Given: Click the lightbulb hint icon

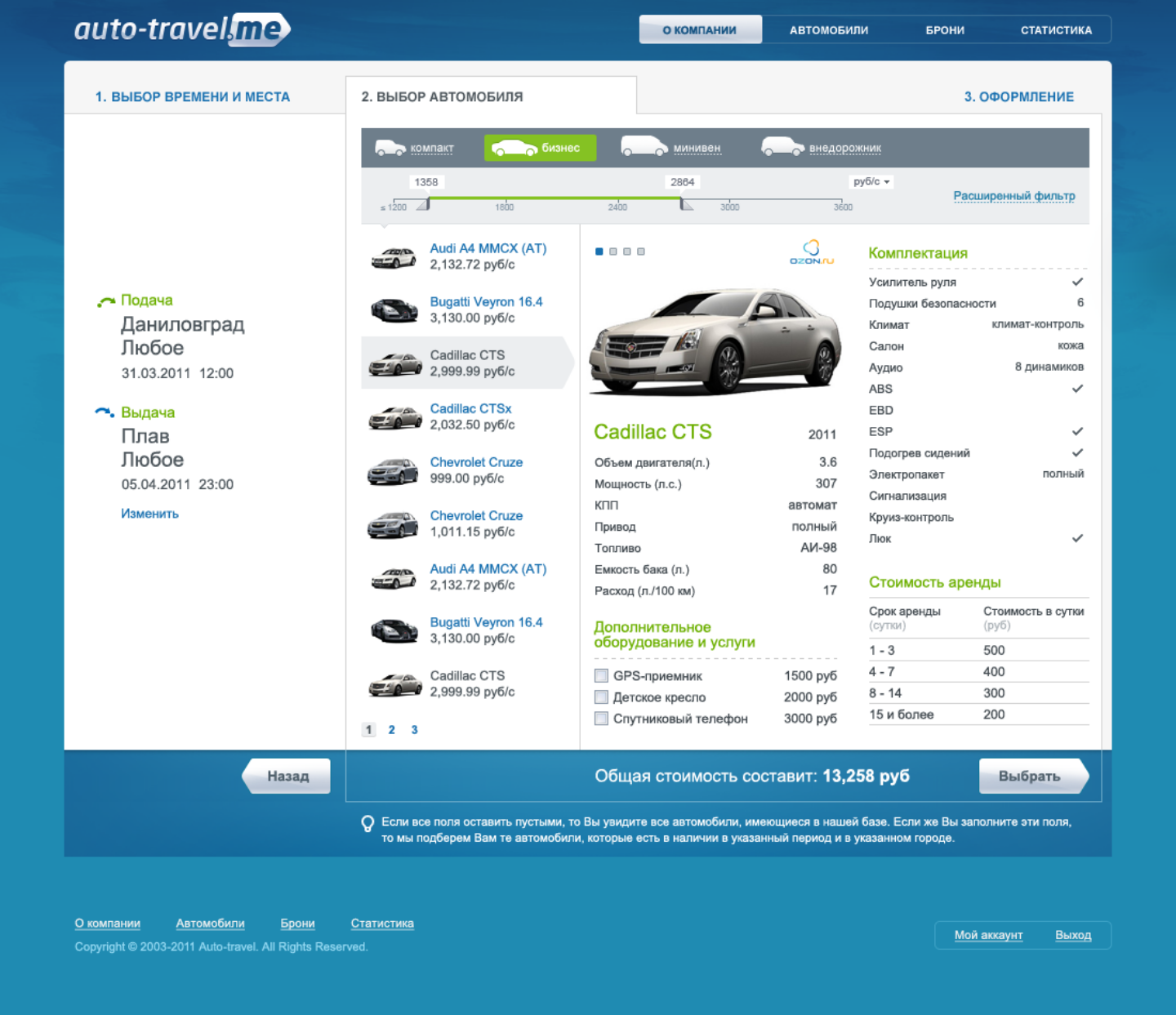Looking at the screenshot, I should (x=366, y=823).
